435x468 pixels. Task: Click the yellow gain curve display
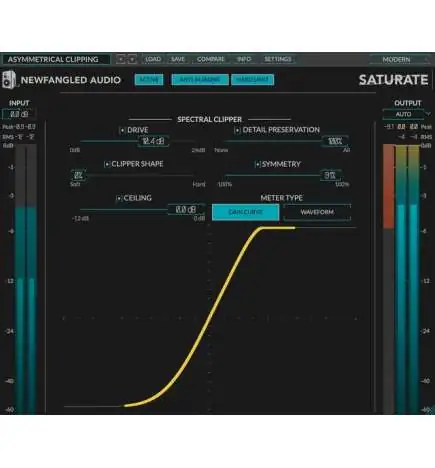pyautogui.click(x=210, y=317)
